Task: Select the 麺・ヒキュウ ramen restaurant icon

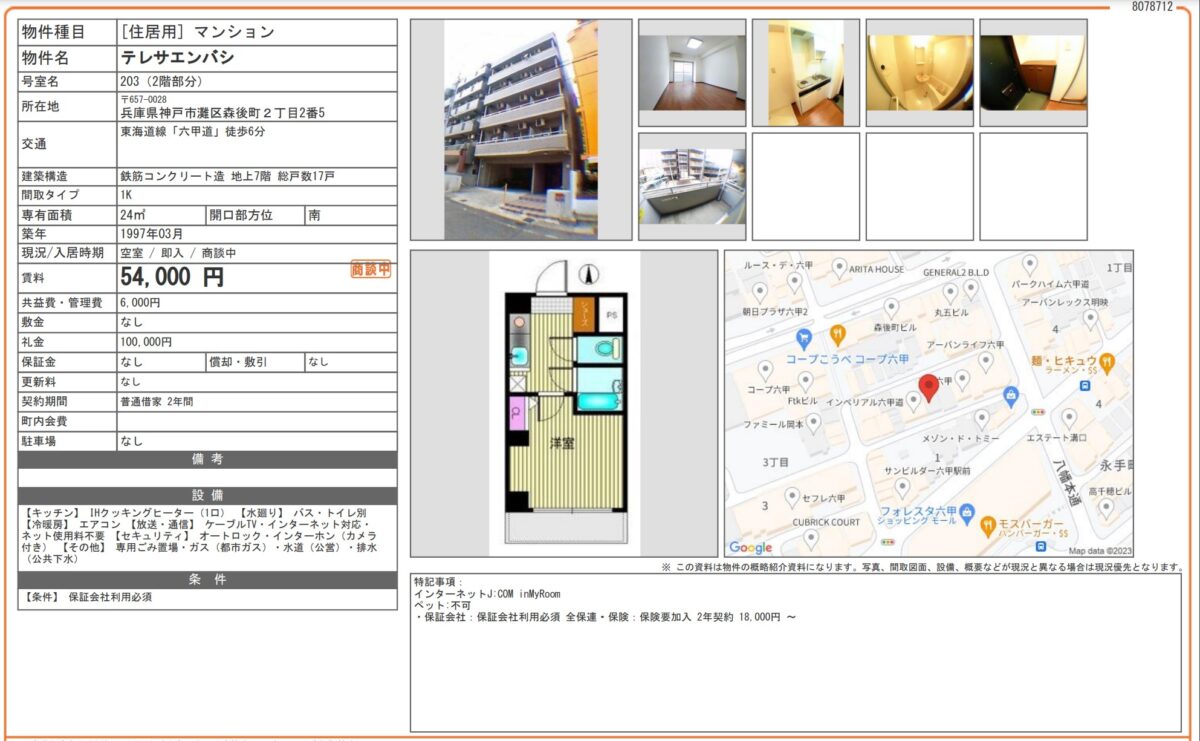Action: tap(1106, 361)
